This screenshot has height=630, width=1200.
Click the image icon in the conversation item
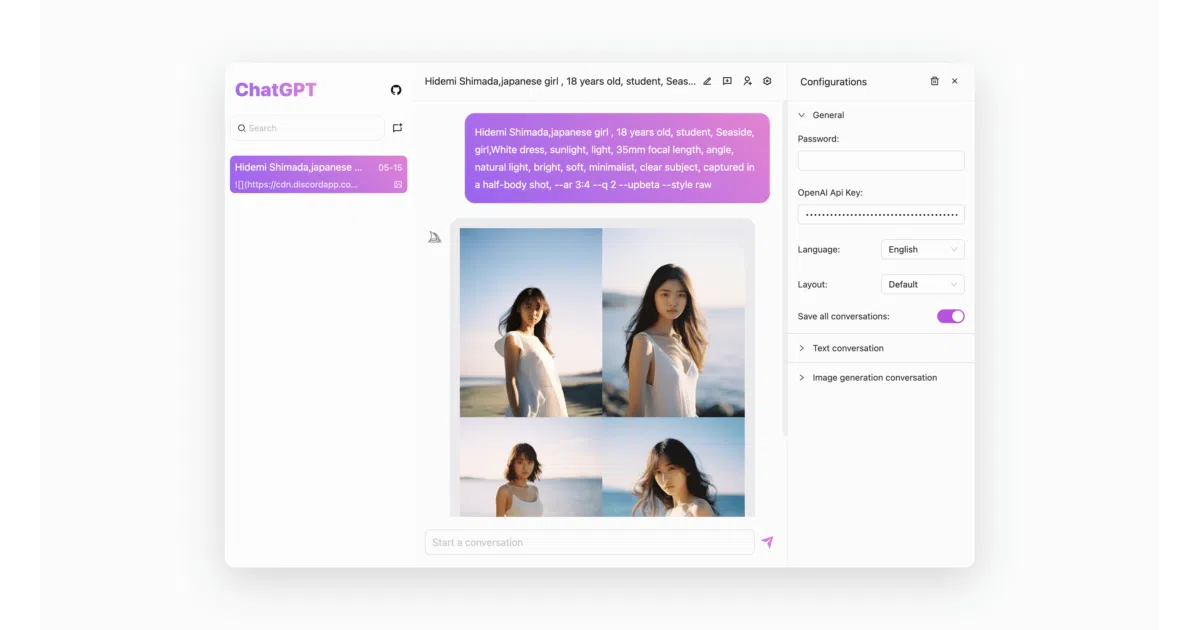click(398, 184)
